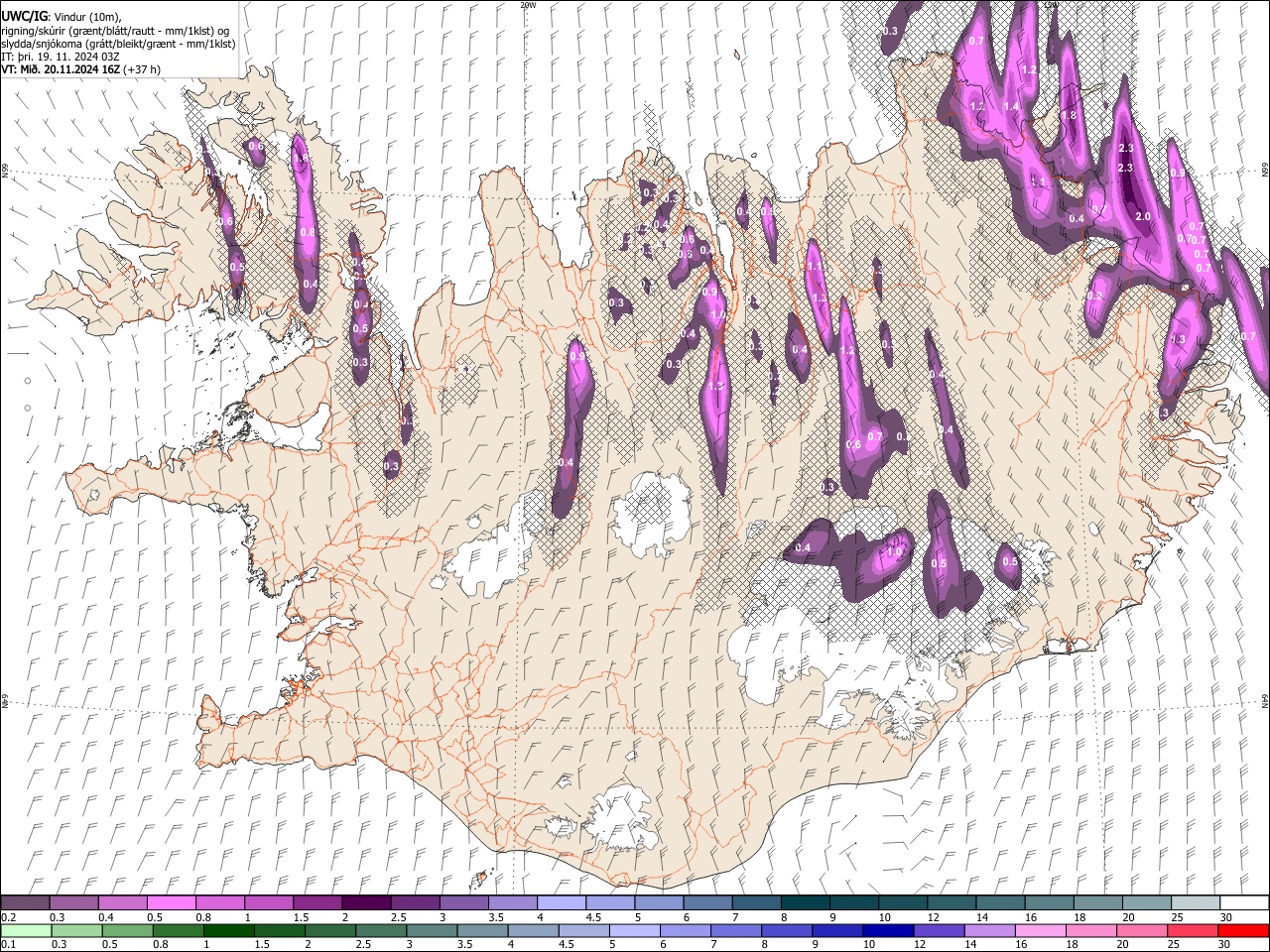Screen dimensions: 1270x952
Task: Click the '20W' longitude label at top edge
Action: pos(528,5)
